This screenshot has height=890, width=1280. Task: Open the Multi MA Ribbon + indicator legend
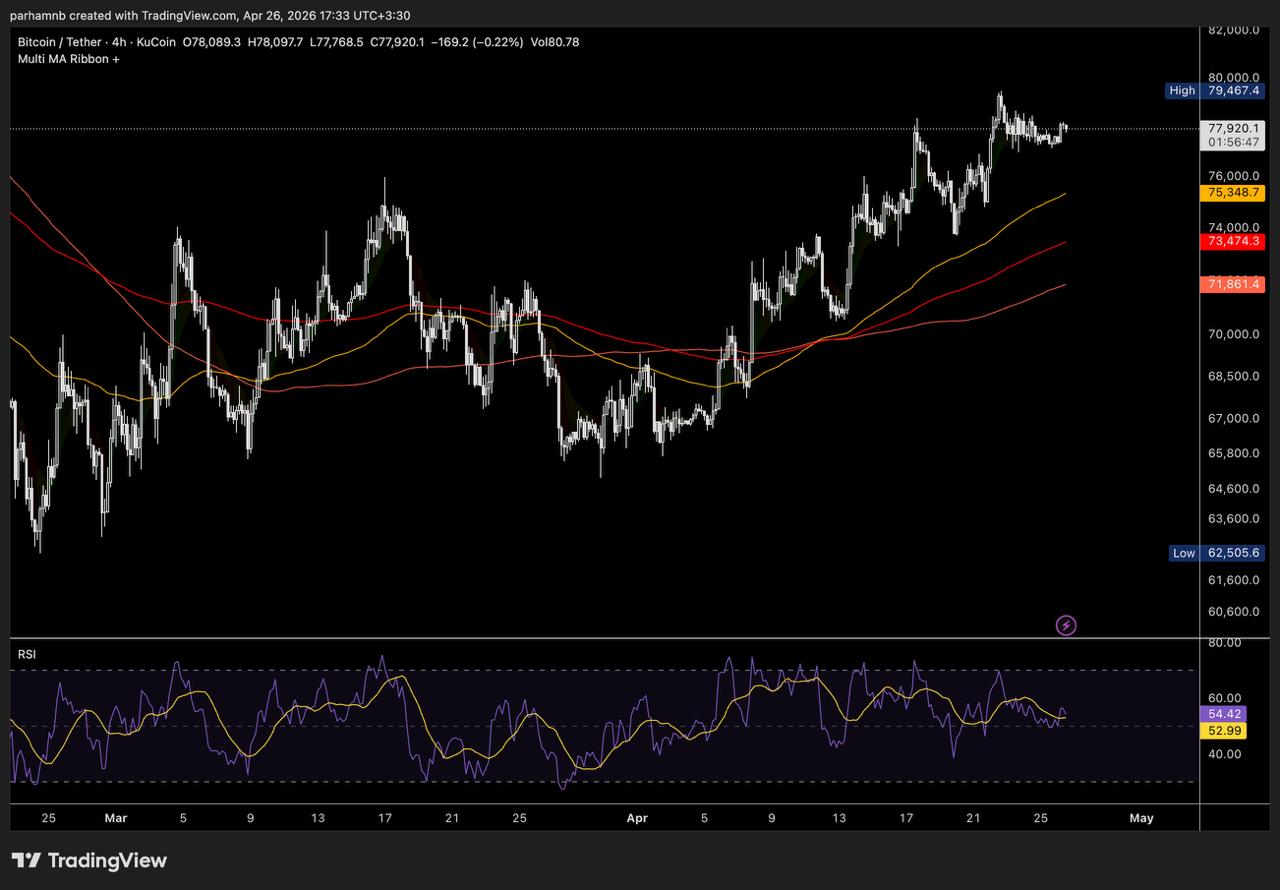coord(69,59)
